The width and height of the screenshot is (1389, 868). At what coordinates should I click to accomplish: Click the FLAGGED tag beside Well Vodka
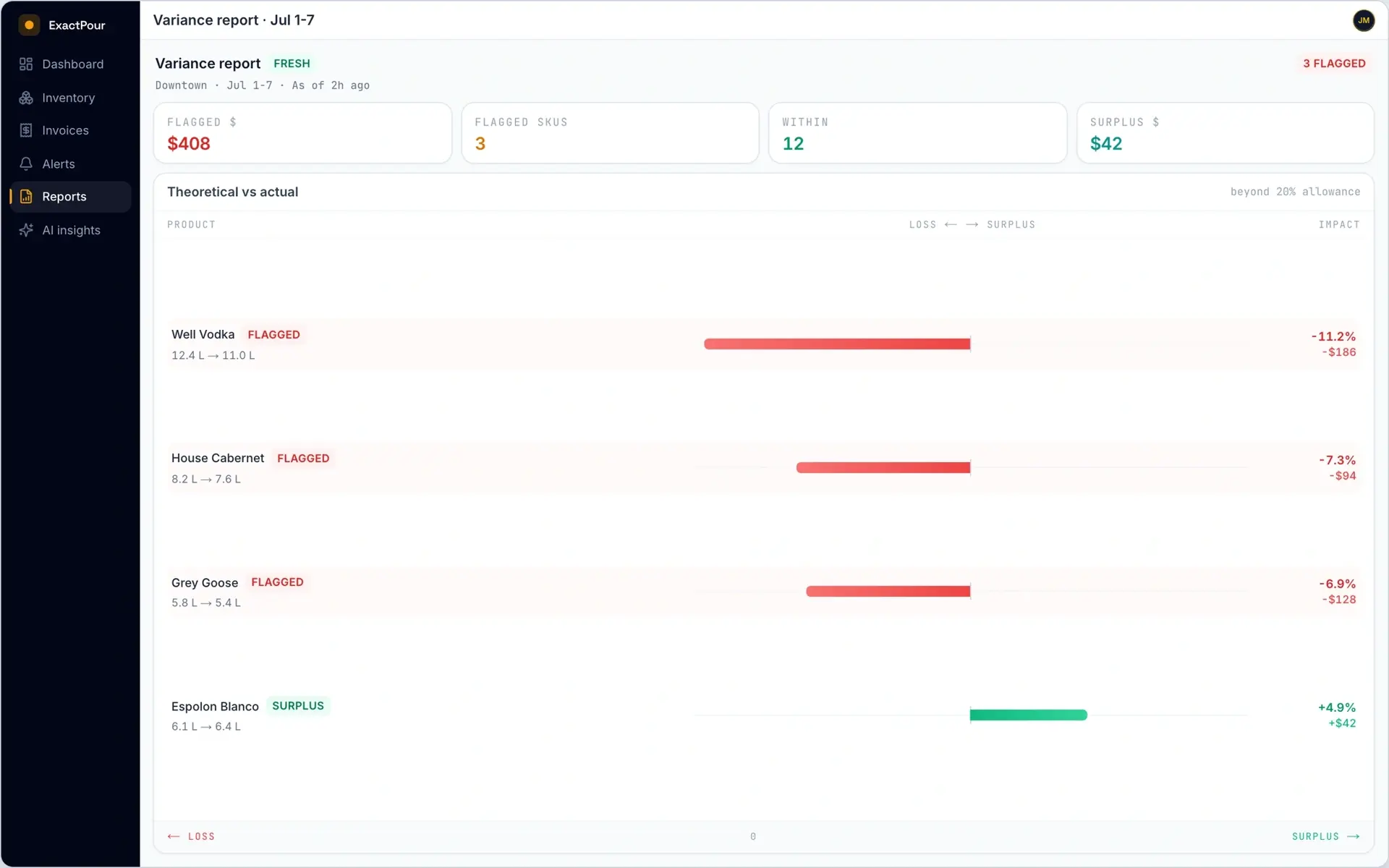273,334
